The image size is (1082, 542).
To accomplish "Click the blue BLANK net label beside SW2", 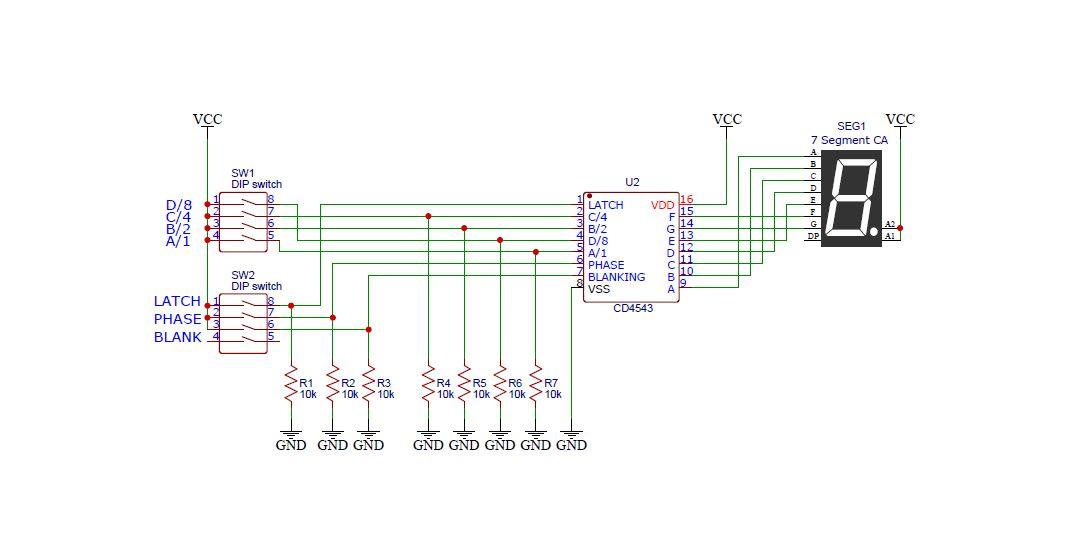I will tap(177, 337).
